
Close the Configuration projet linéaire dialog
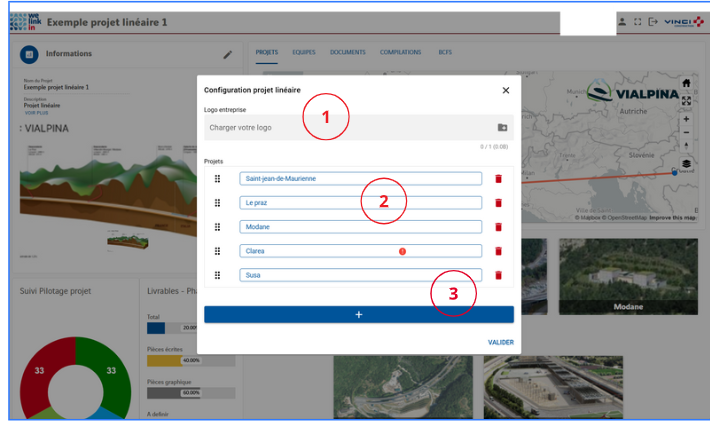[x=505, y=90]
